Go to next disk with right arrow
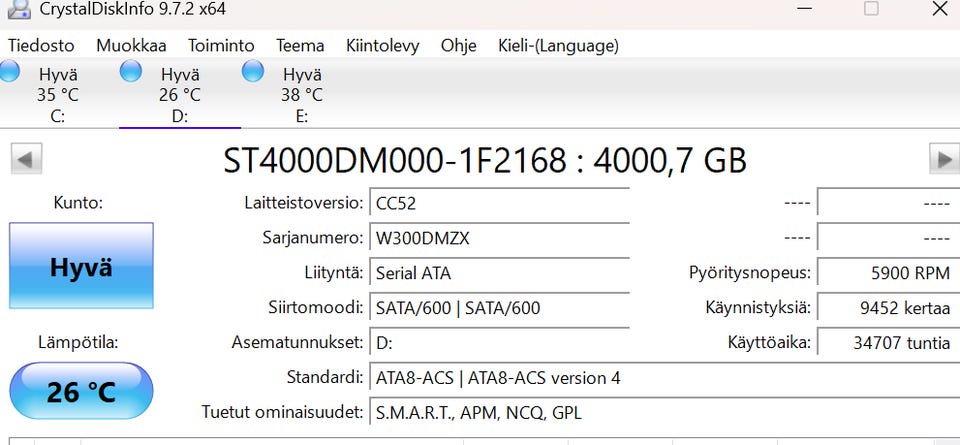The width and height of the screenshot is (960, 445). 945,159
